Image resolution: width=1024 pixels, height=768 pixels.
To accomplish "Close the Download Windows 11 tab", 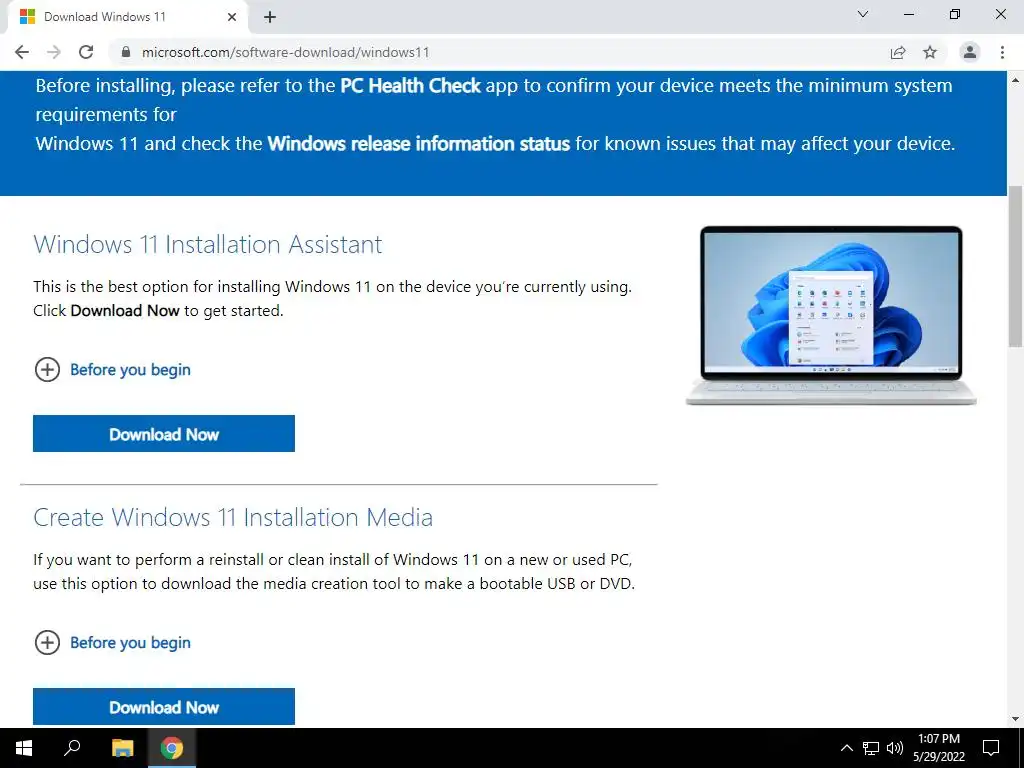I will click(232, 17).
